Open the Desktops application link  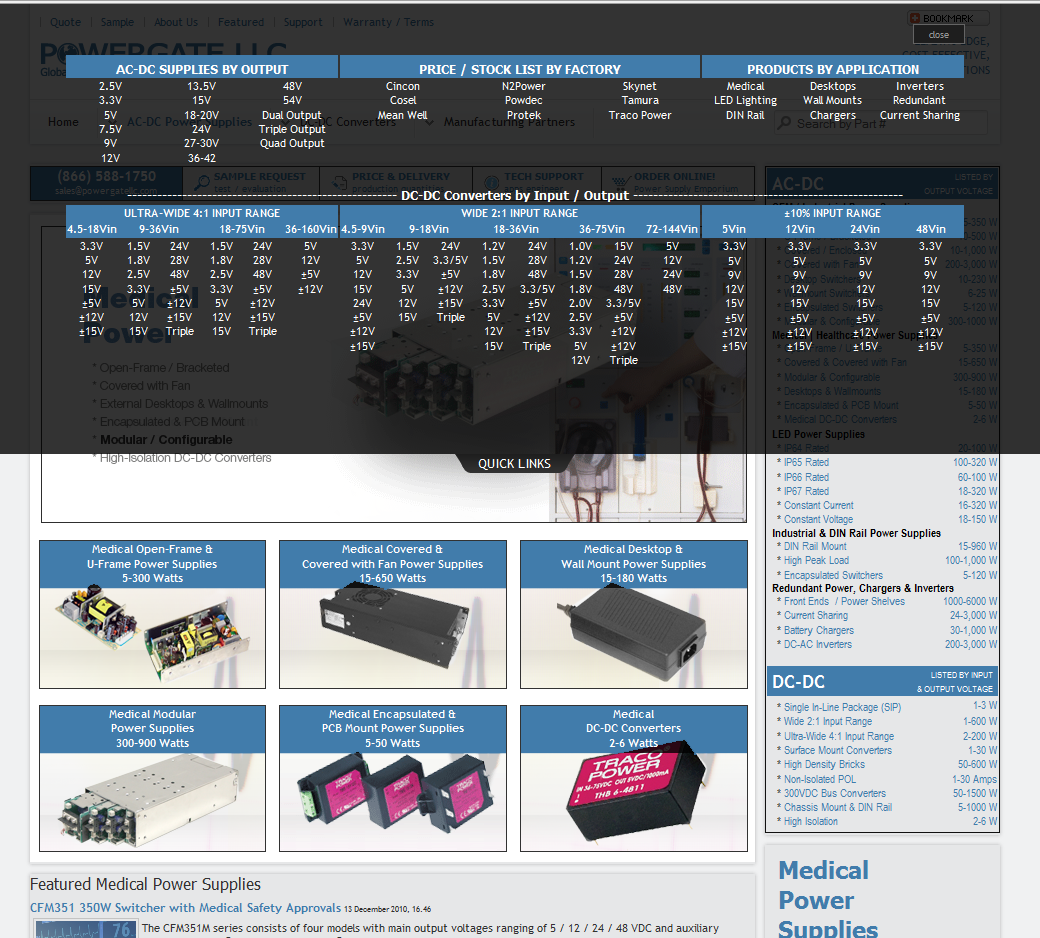pyautogui.click(x=832, y=86)
